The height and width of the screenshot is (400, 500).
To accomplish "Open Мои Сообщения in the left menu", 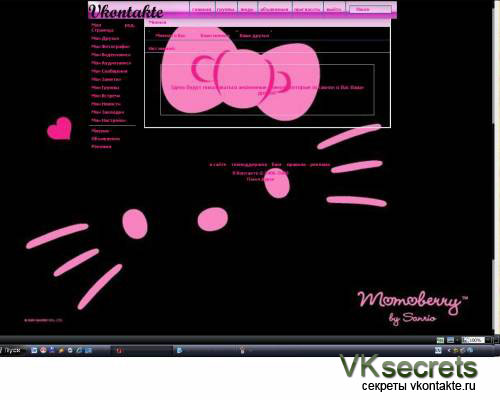I will click(x=109, y=71).
